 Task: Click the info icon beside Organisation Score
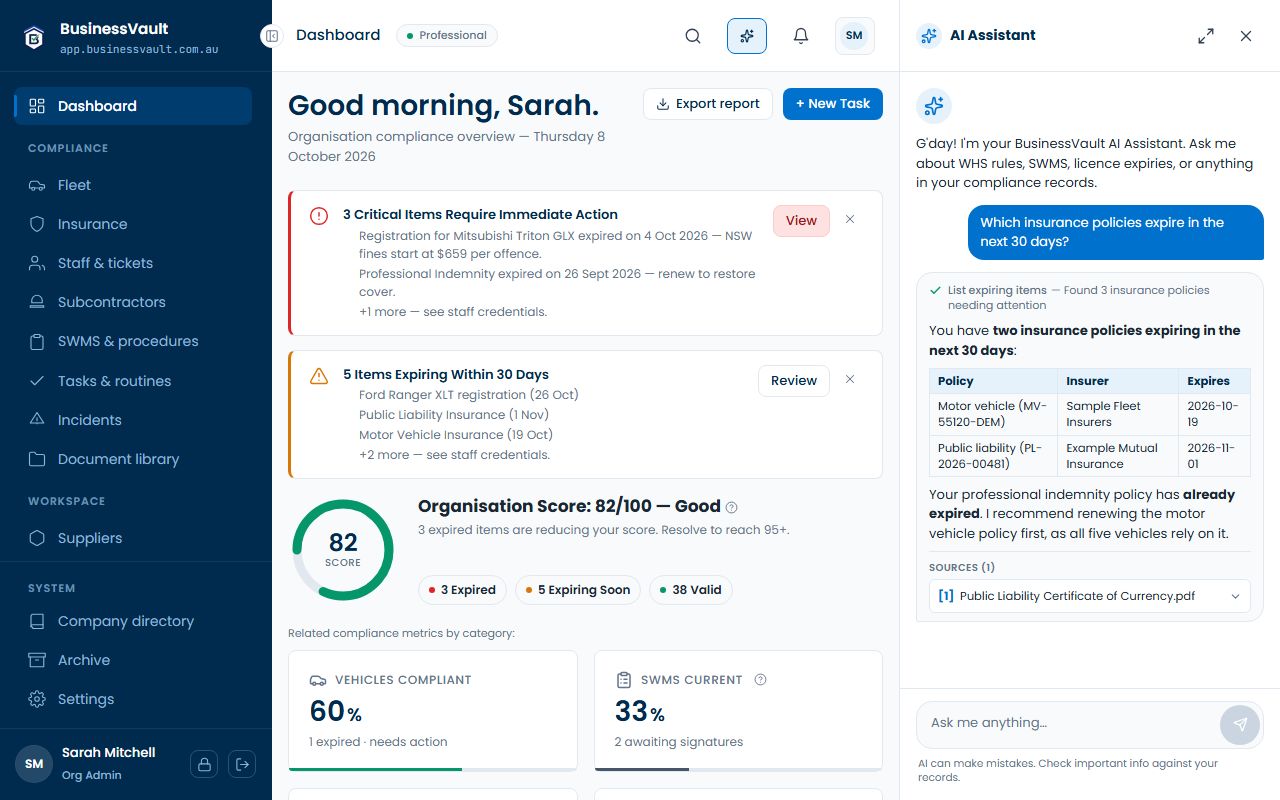coord(731,507)
